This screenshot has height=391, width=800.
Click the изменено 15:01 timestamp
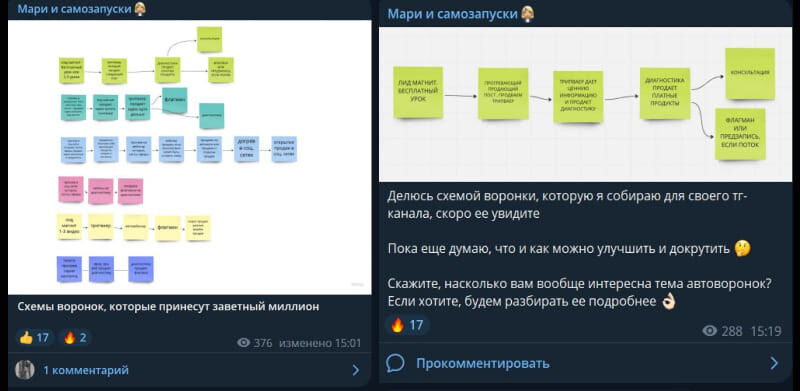point(320,343)
